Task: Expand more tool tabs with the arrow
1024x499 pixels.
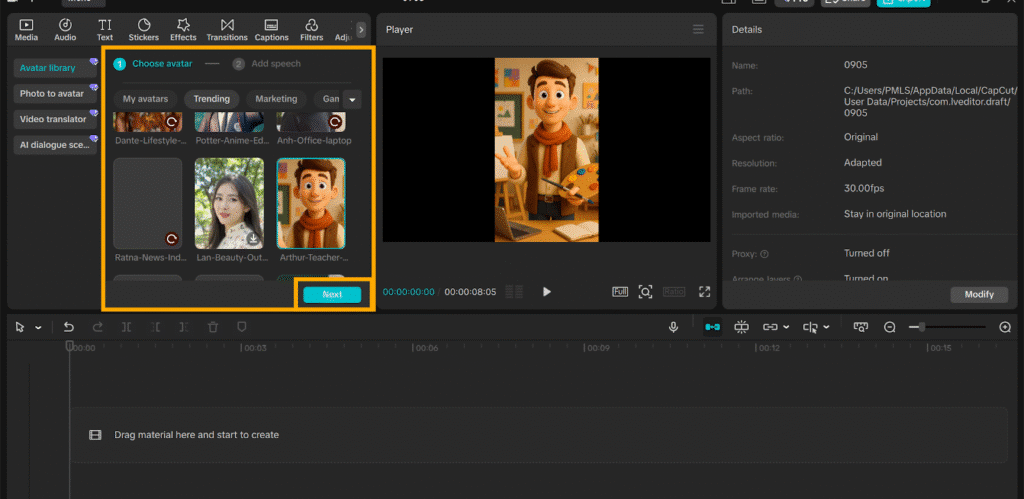Action: coord(361,29)
